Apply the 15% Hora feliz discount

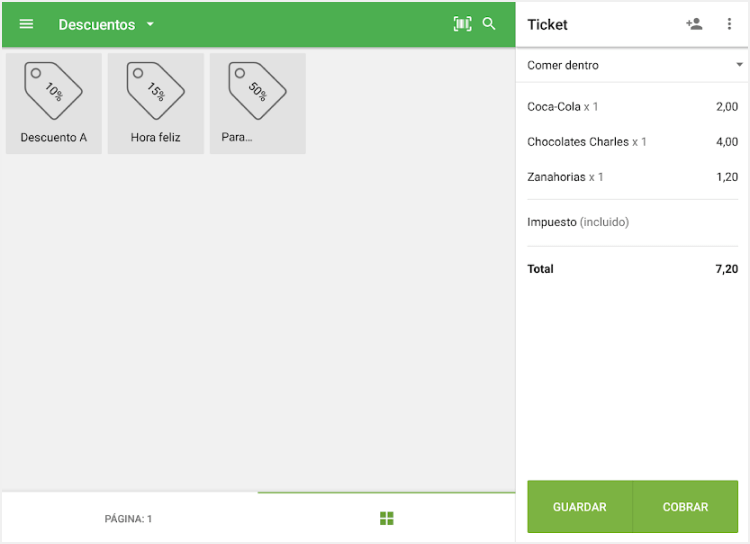[156, 103]
